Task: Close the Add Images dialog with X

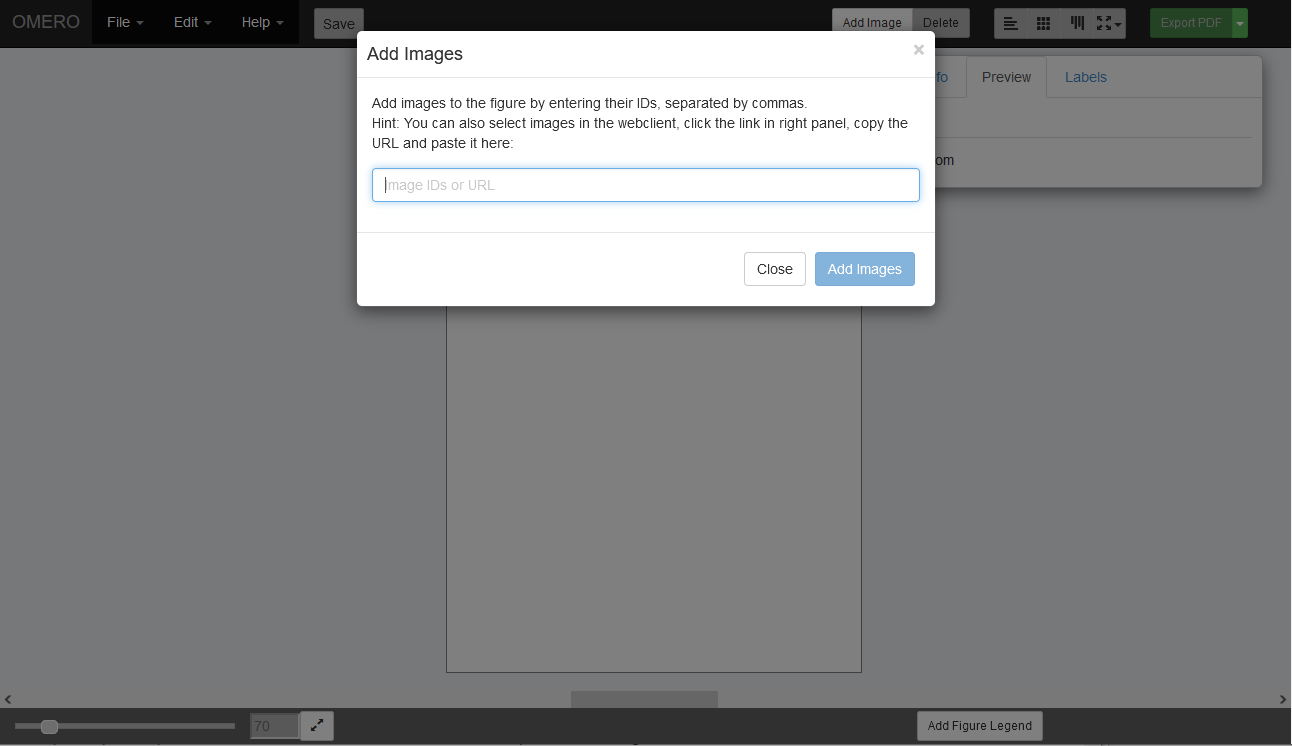Action: pyautogui.click(x=918, y=50)
